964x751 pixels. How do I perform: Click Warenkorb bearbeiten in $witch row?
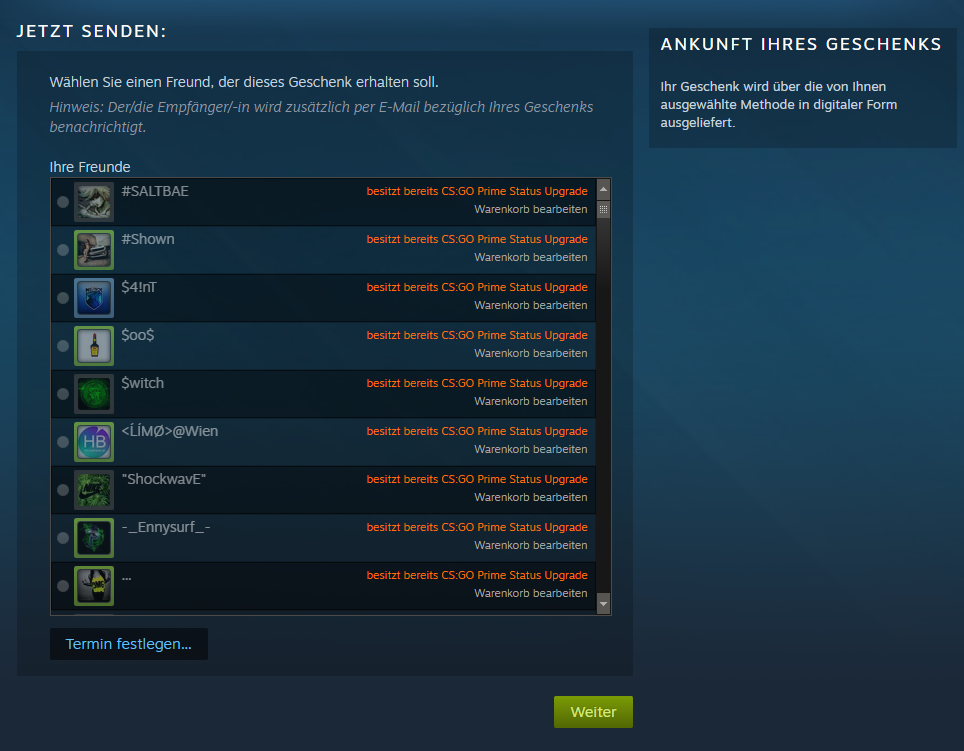(x=531, y=401)
